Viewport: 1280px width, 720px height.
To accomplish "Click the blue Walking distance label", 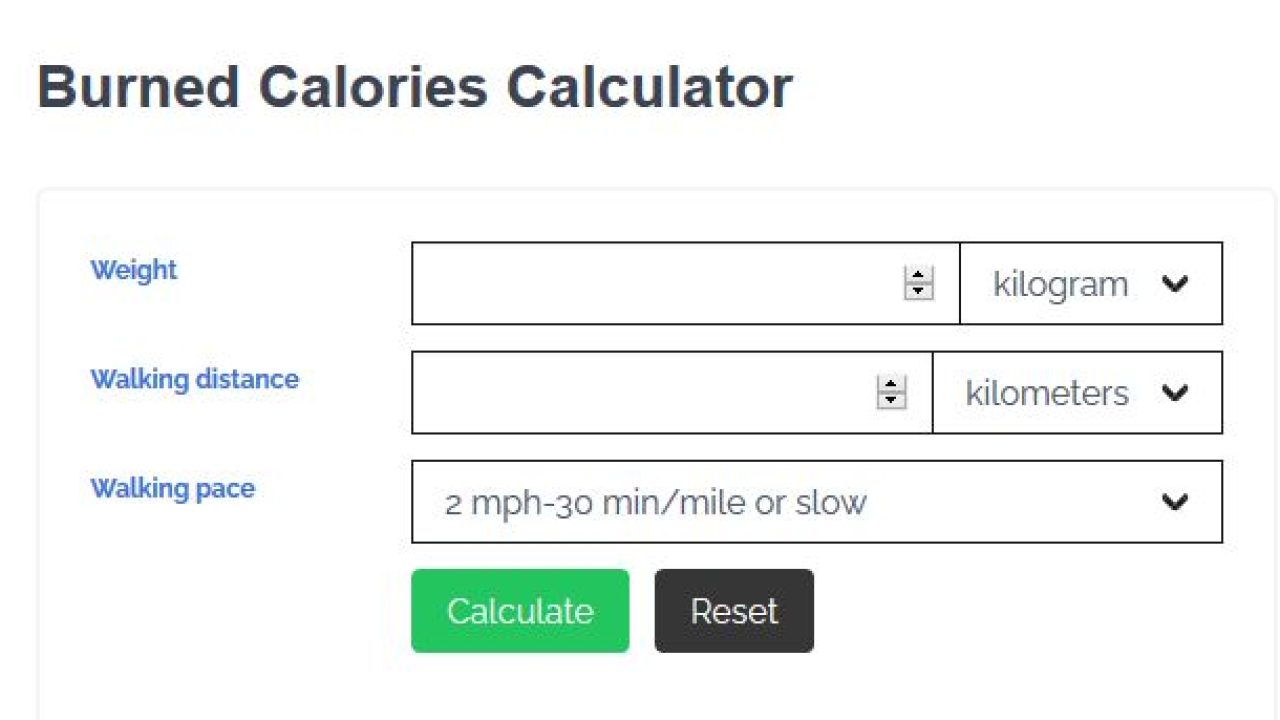I will point(195,379).
